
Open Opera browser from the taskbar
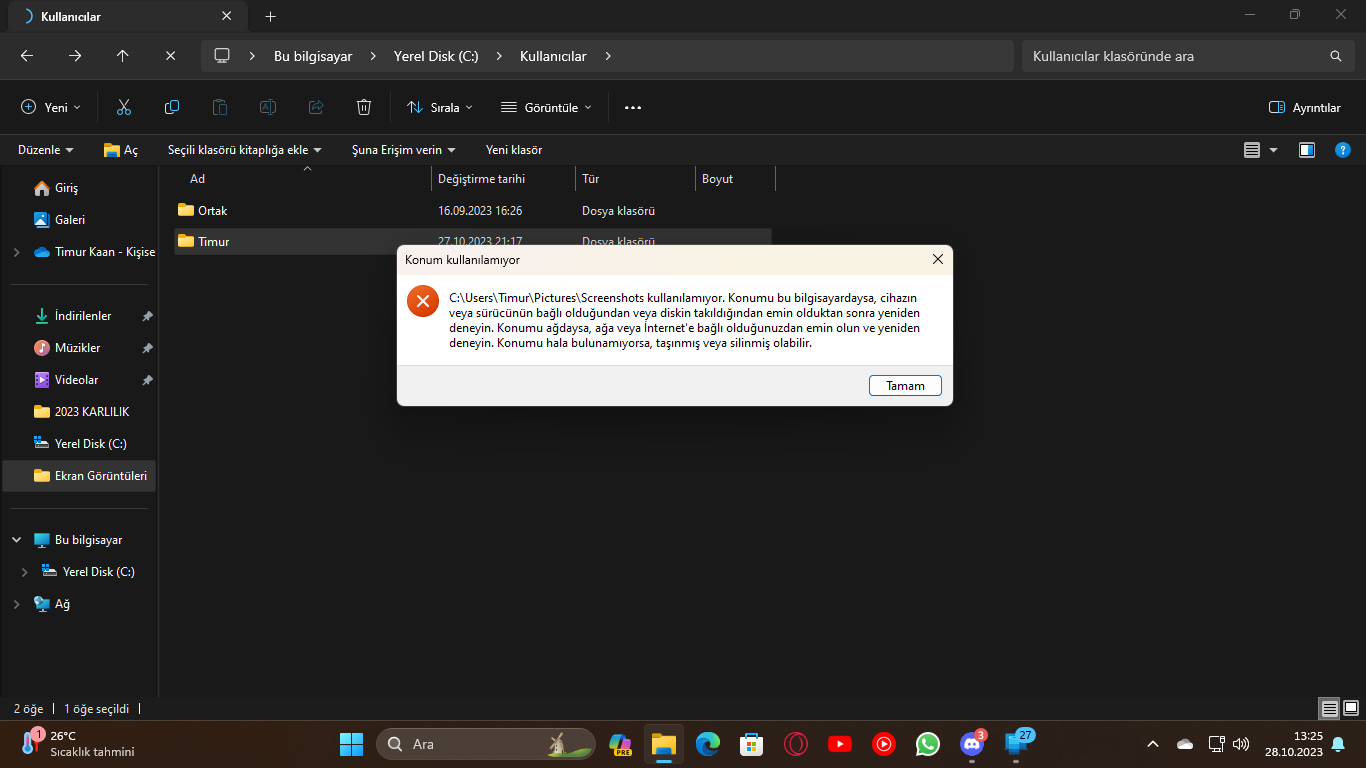pyautogui.click(x=796, y=744)
